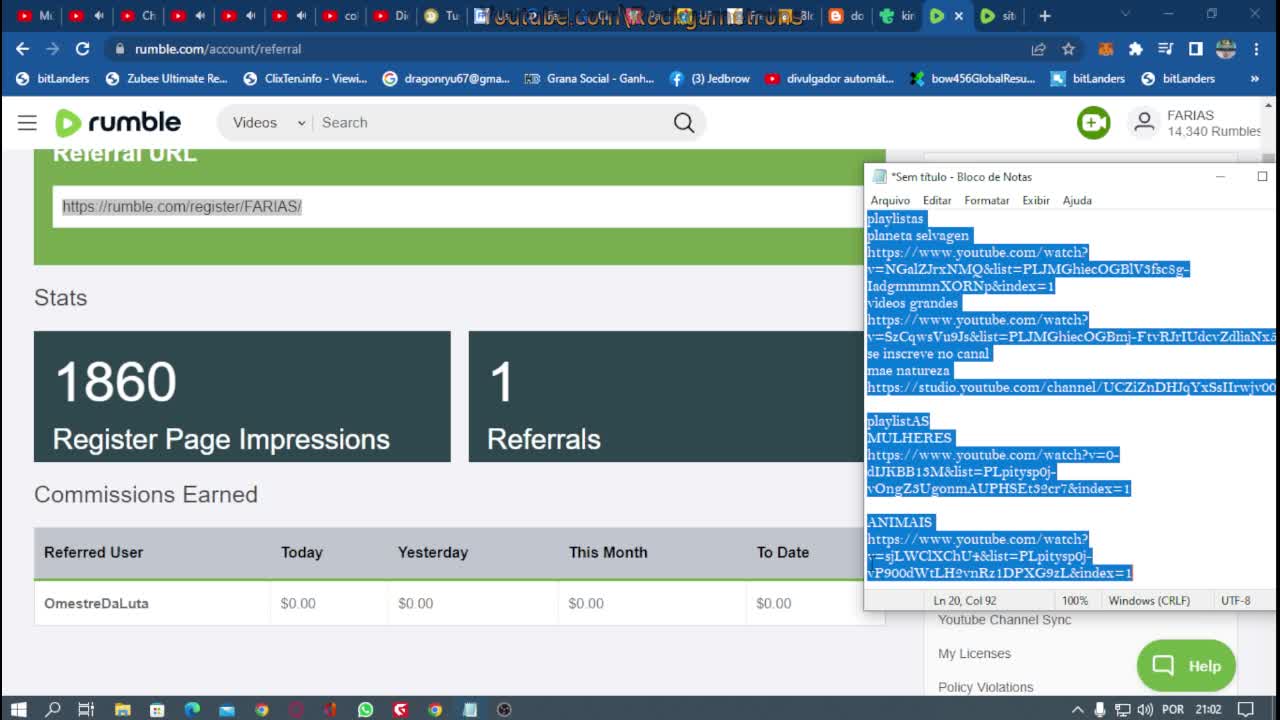The image size is (1280, 720).
Task: Open the bow456GlobalResu bookmark
Action: [x=972, y=78]
